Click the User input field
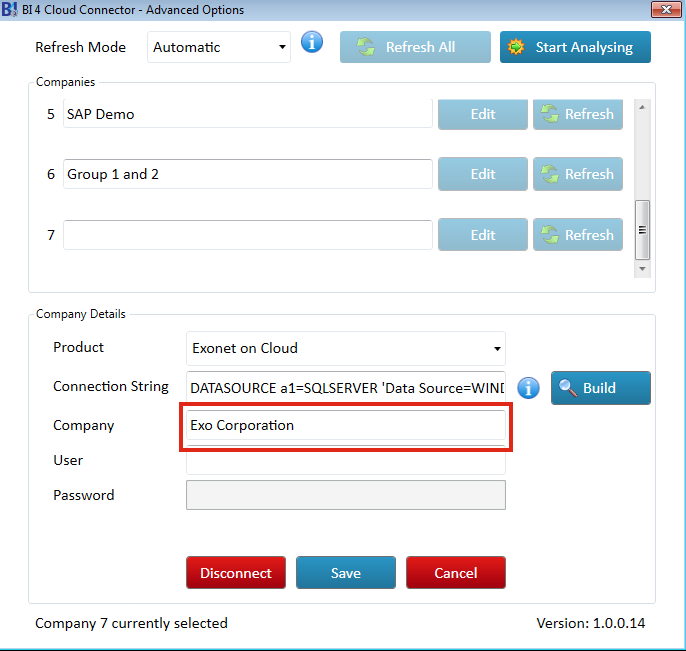Image resolution: width=686 pixels, height=651 pixels. click(x=346, y=460)
